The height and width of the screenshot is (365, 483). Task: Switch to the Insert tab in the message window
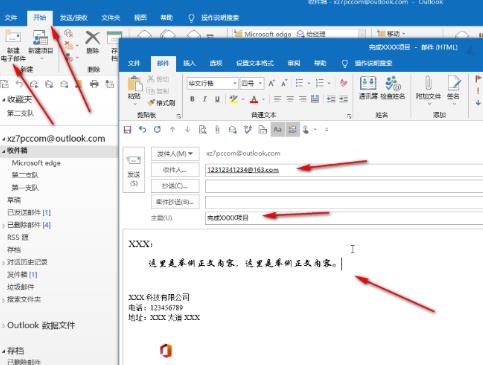pos(189,63)
